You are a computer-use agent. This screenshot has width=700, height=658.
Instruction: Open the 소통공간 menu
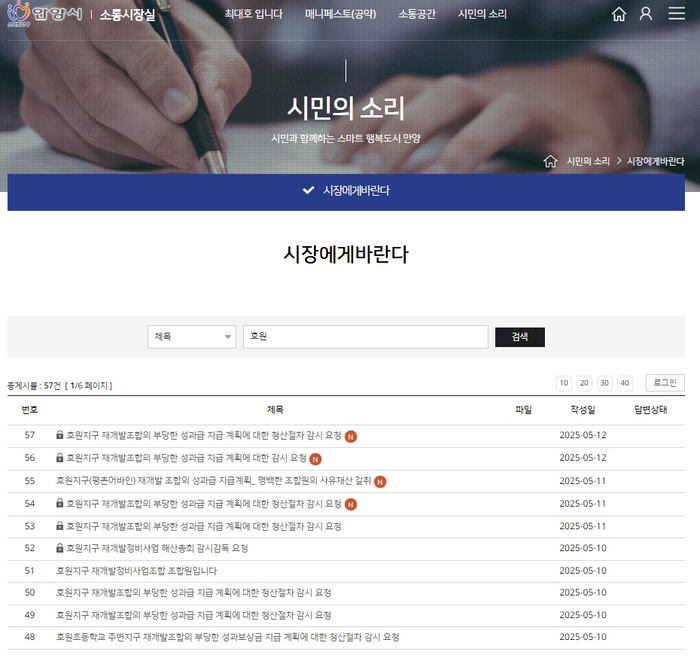pyautogui.click(x=417, y=14)
